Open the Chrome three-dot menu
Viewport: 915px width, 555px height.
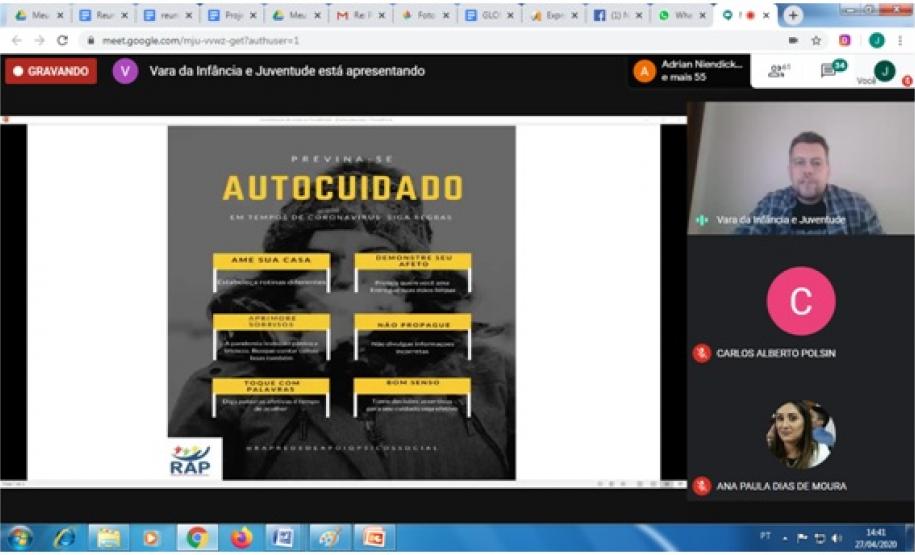[x=899, y=40]
